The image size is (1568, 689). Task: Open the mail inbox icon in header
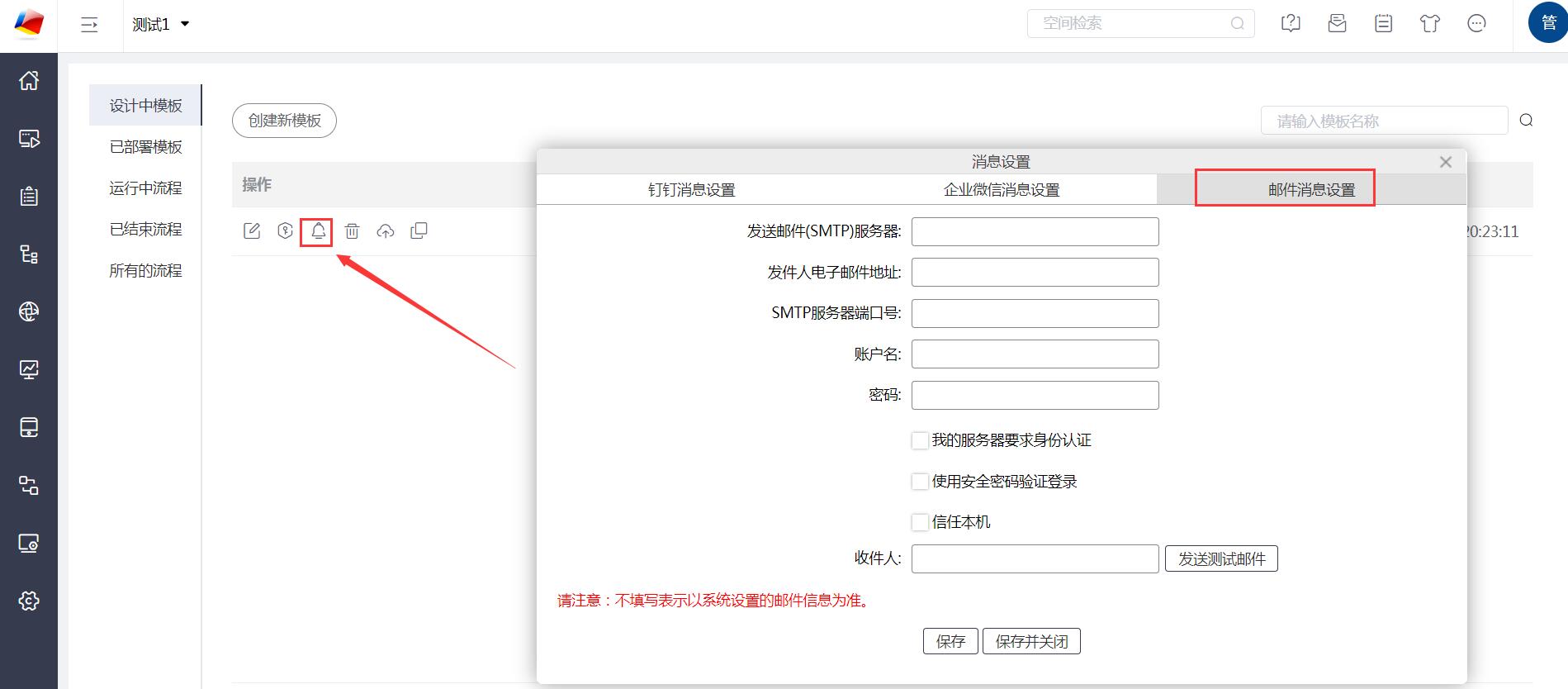pyautogui.click(x=1337, y=23)
